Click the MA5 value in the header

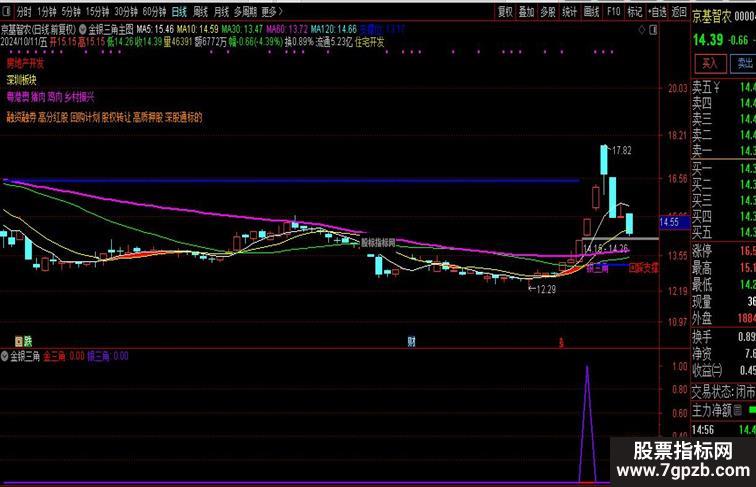[153, 29]
